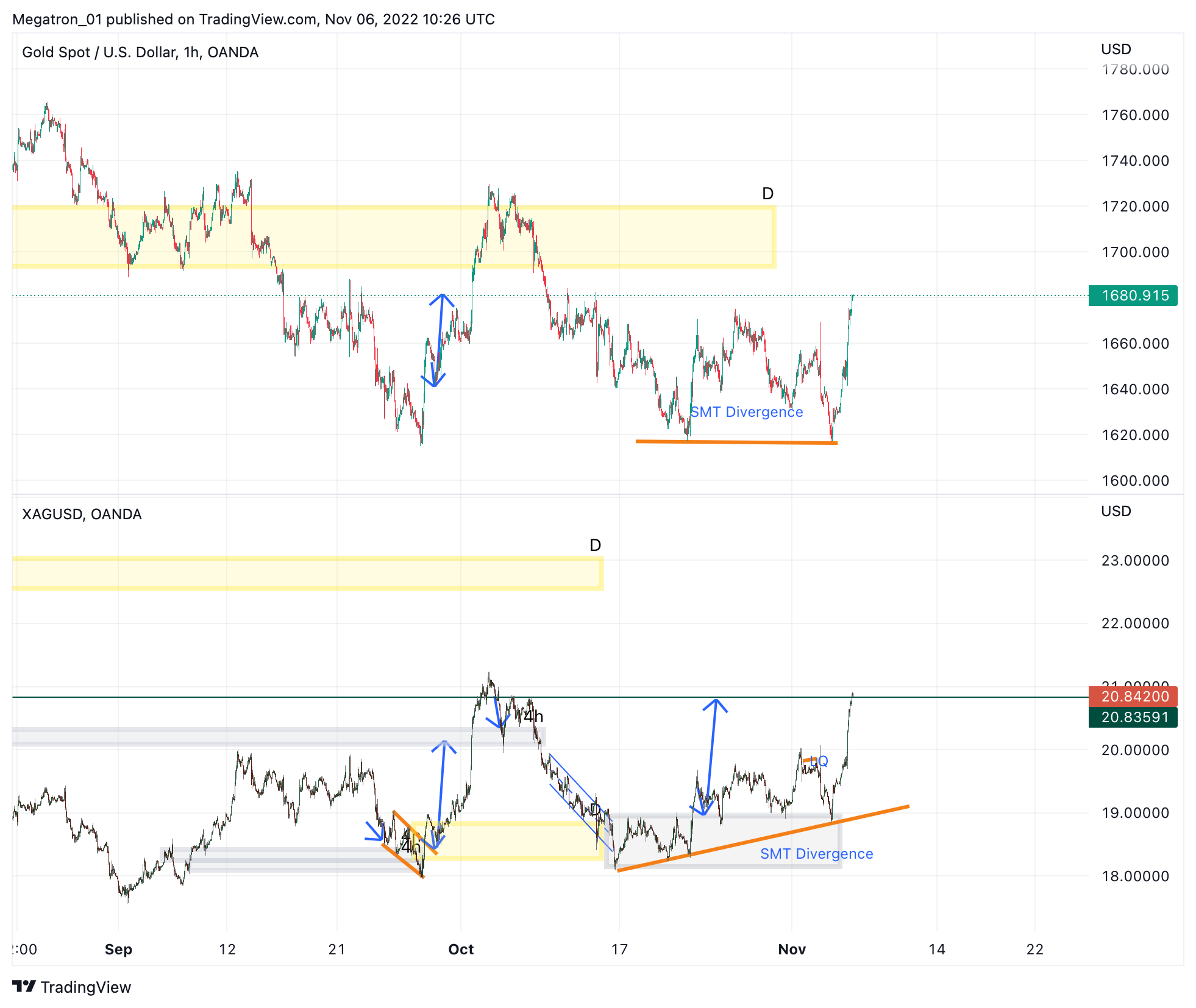Click the 1720.000 price axis label
Screen dimensions: 1196x1008
tap(1135, 207)
